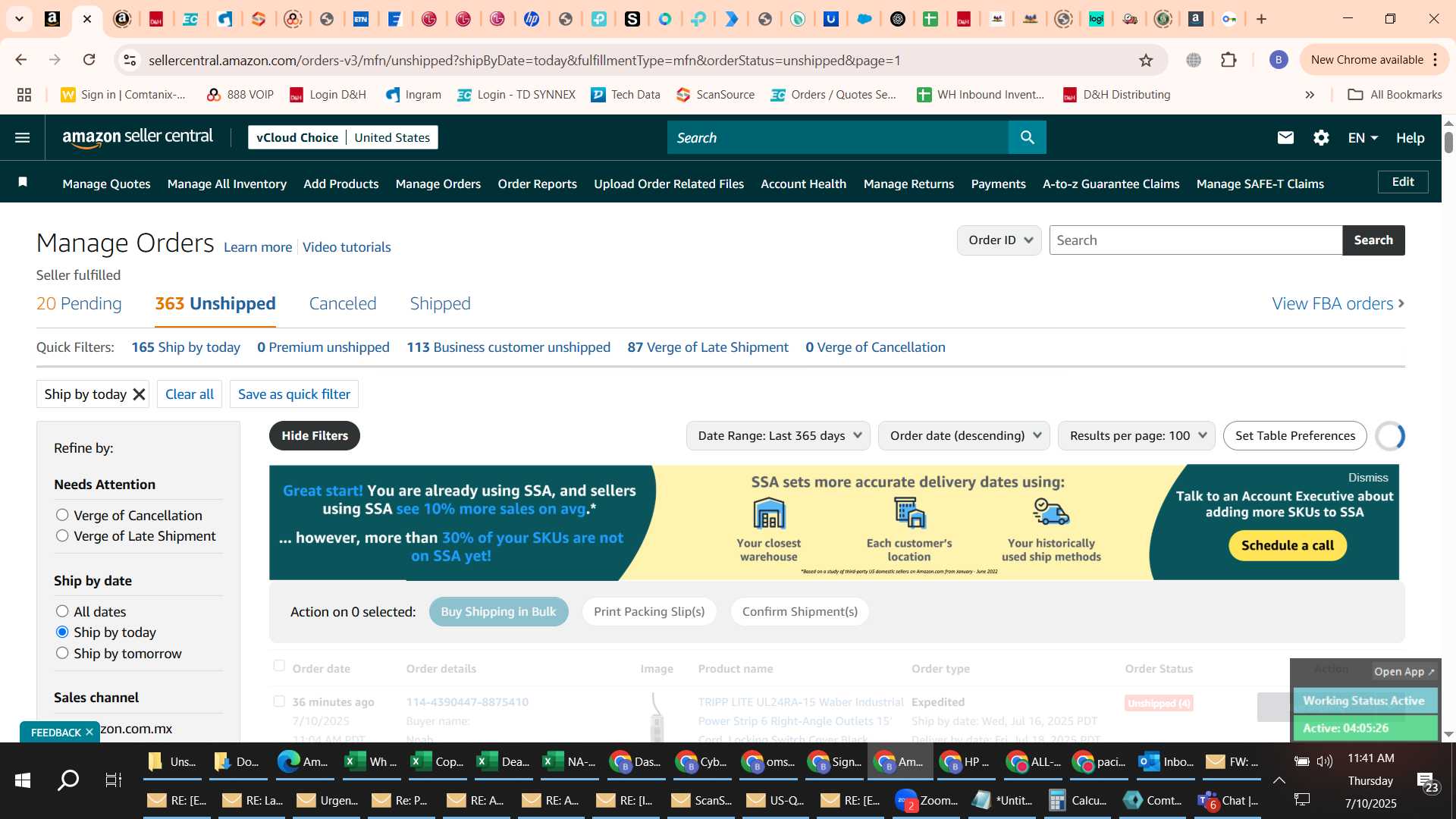Open Task View on the taskbar
1456x819 pixels.
tap(114, 780)
